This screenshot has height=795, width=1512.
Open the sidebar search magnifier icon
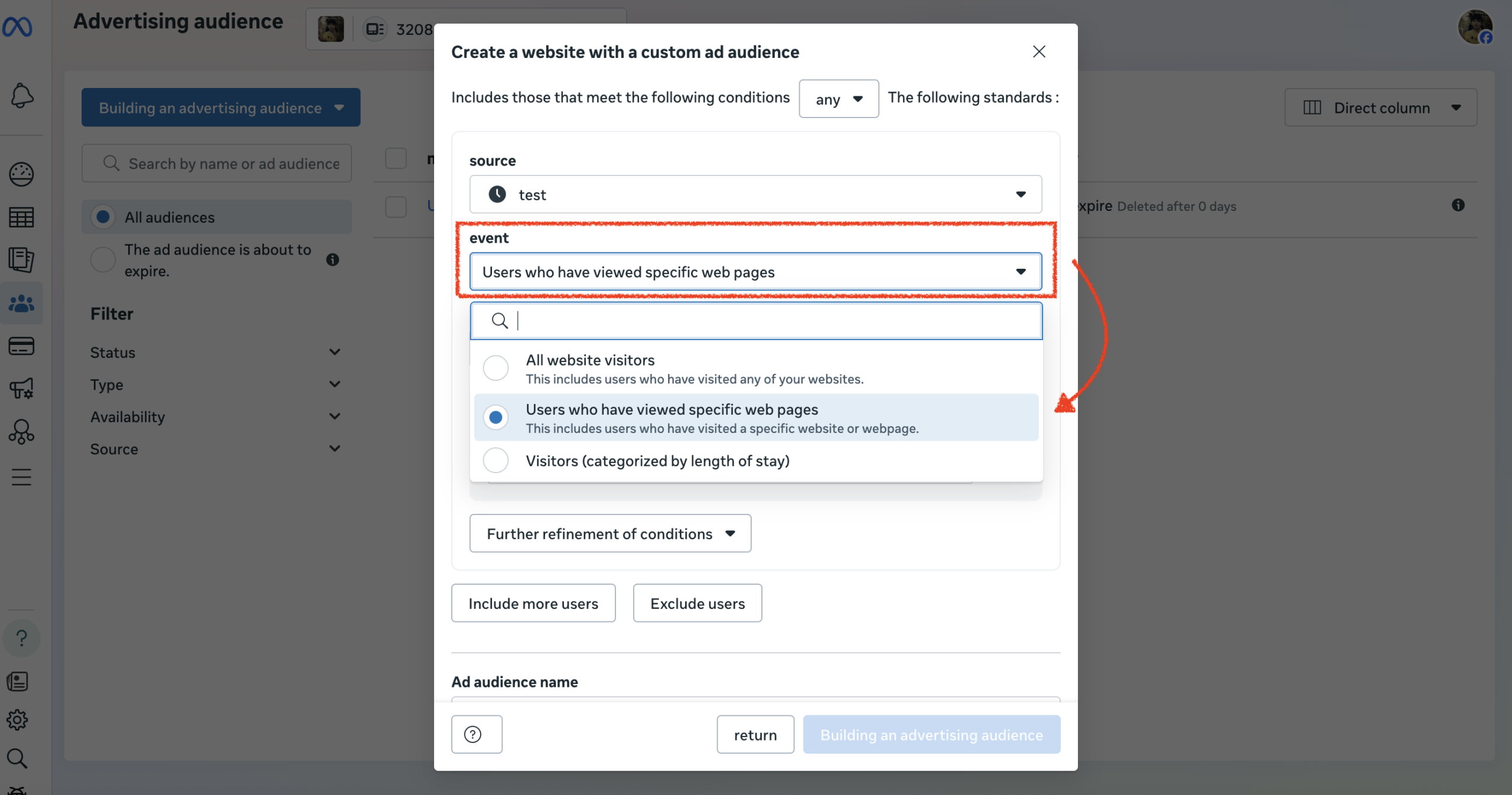point(18,759)
